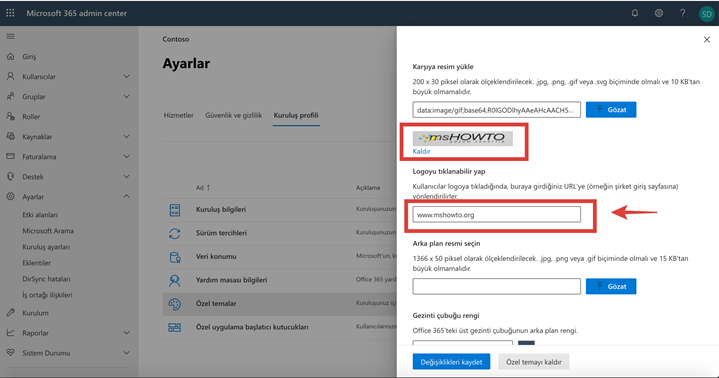Open Eklentiler in sidebar

coord(37,263)
